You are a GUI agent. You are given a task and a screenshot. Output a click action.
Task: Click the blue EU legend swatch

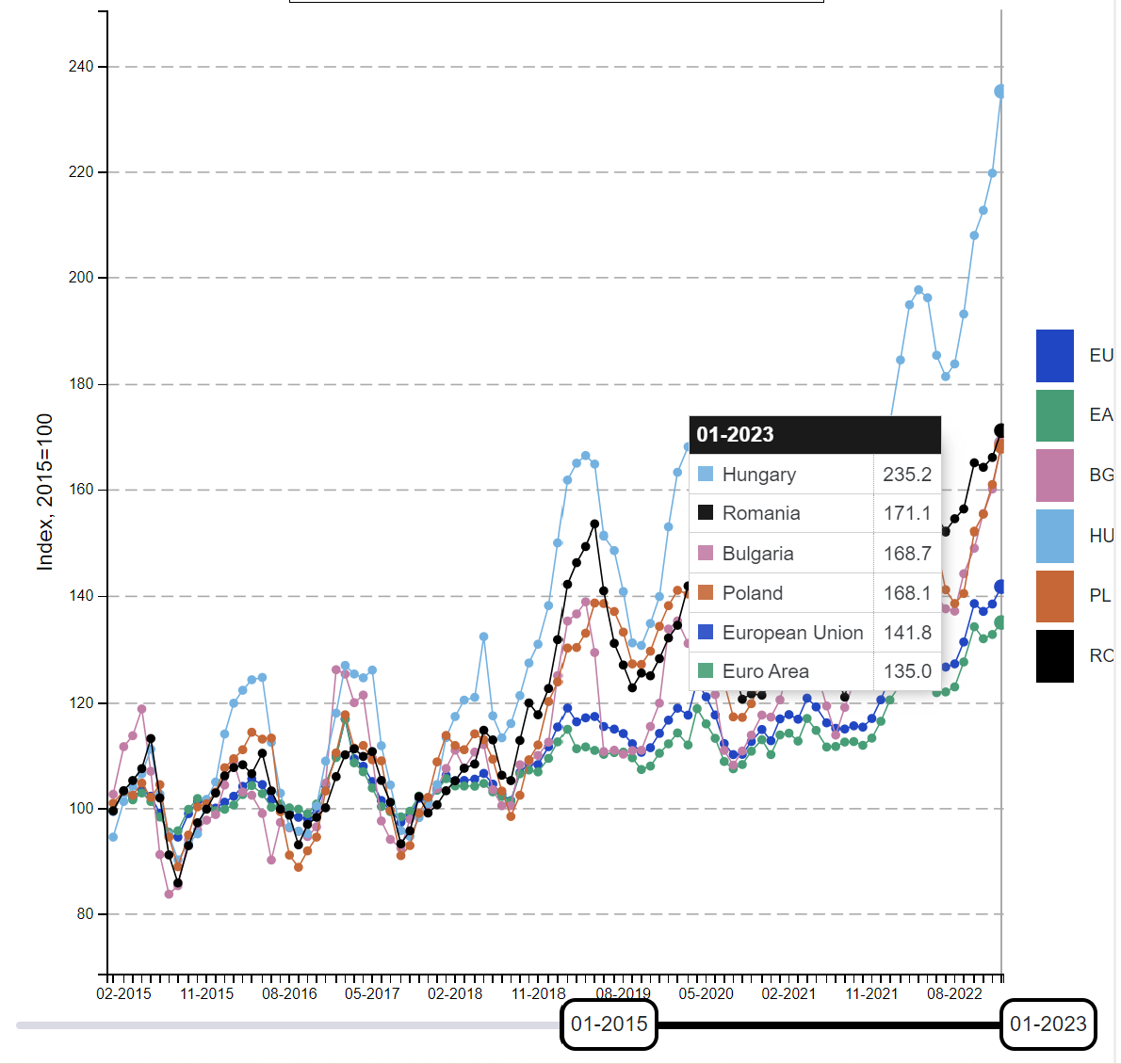click(1054, 355)
